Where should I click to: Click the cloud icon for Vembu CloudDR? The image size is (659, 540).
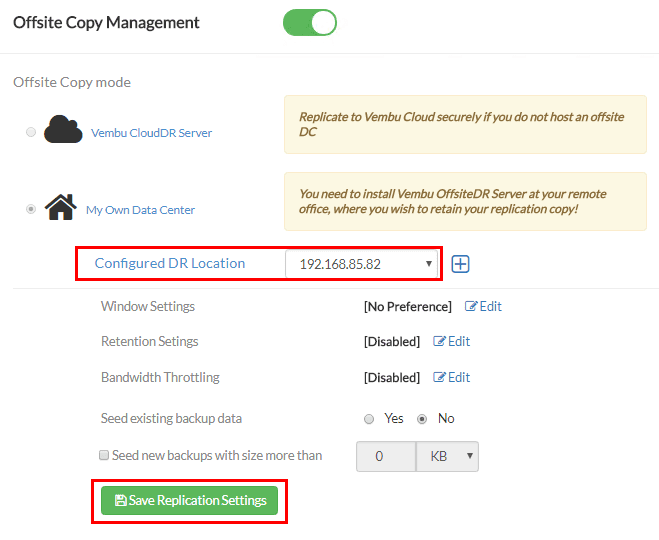click(x=62, y=131)
